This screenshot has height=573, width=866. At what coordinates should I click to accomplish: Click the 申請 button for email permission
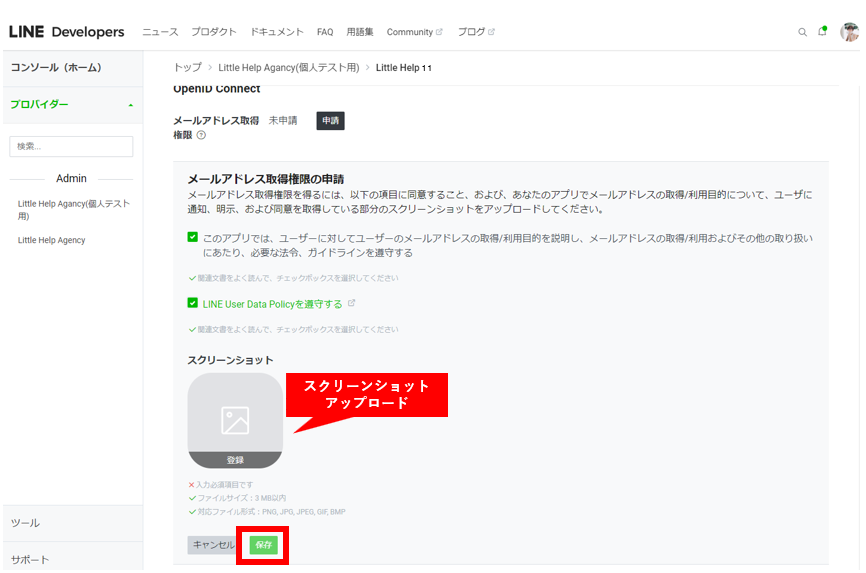pyautogui.click(x=330, y=121)
